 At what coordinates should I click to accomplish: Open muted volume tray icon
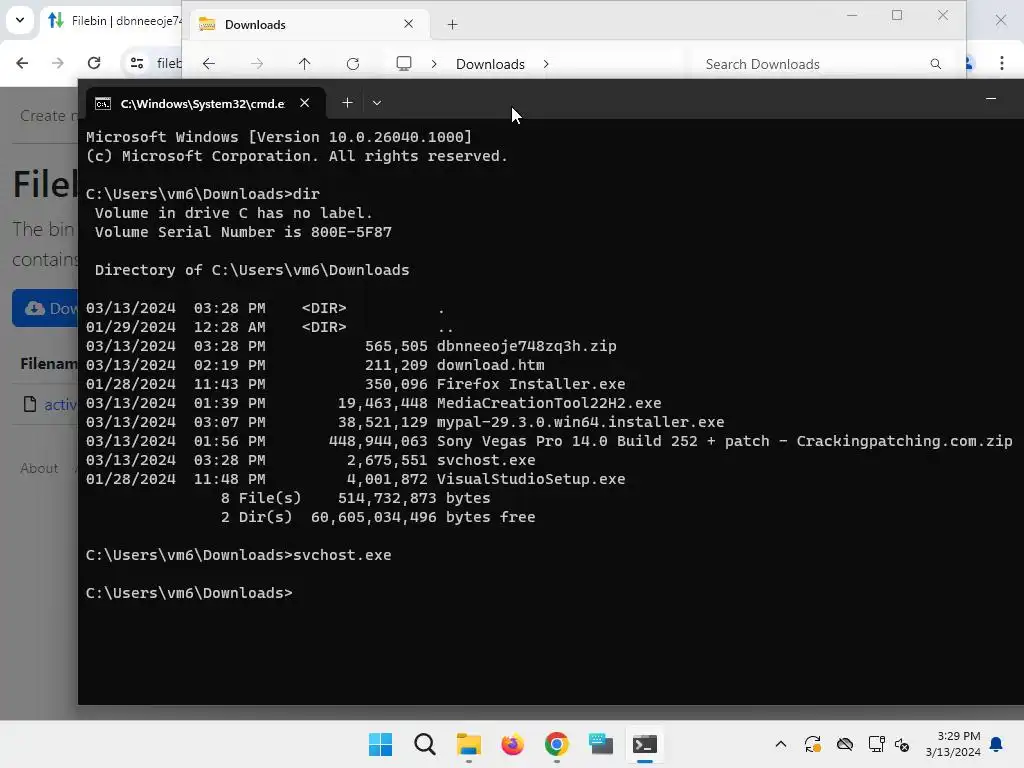click(902, 744)
